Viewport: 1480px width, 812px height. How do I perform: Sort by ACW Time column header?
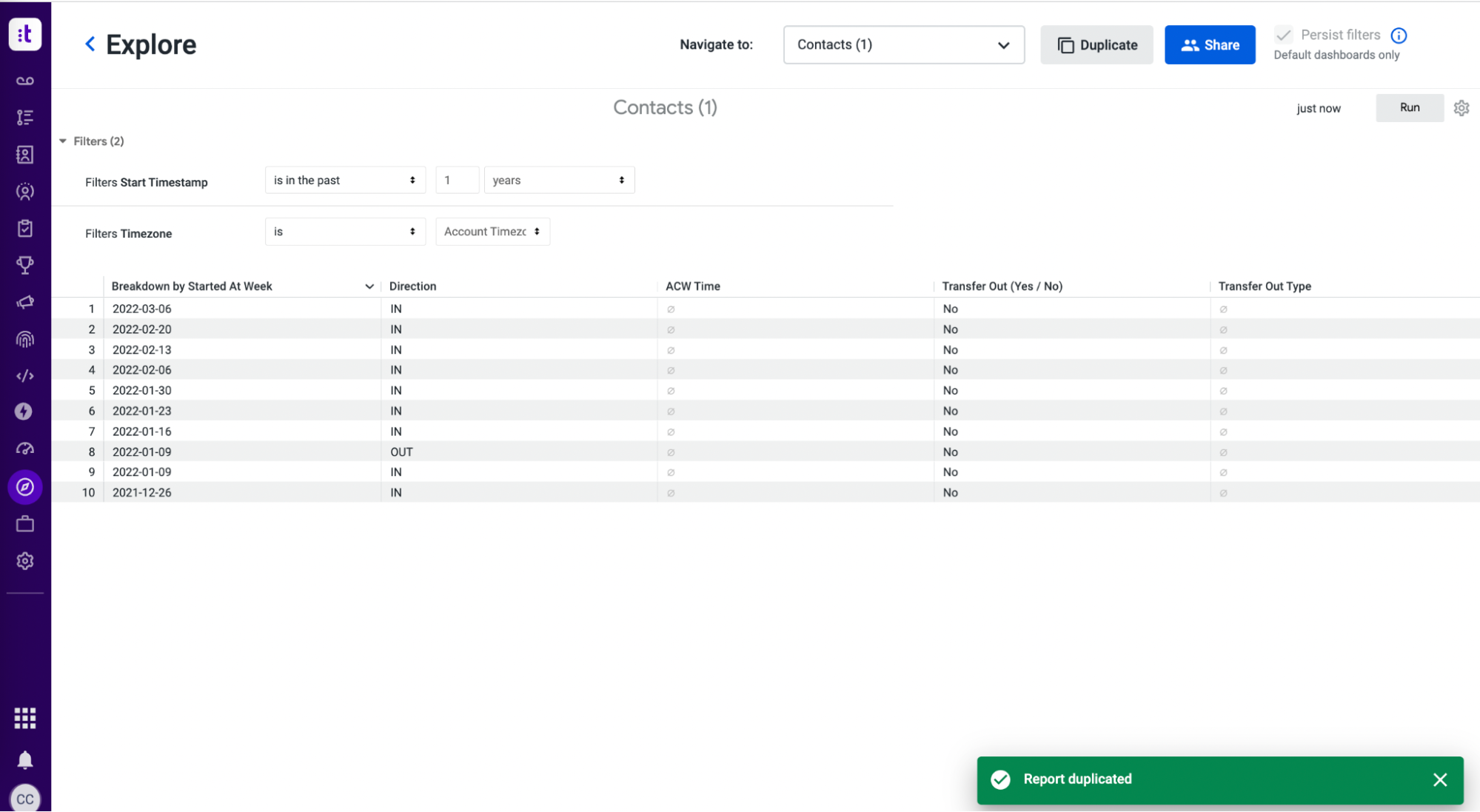tap(692, 286)
